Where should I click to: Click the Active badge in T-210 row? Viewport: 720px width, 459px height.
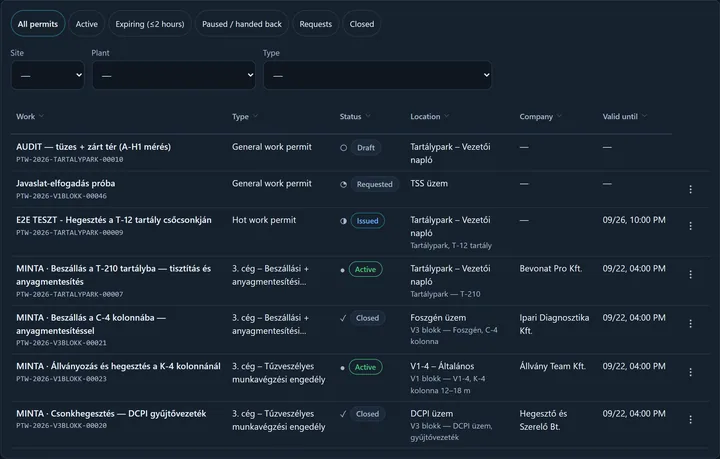pos(366,269)
